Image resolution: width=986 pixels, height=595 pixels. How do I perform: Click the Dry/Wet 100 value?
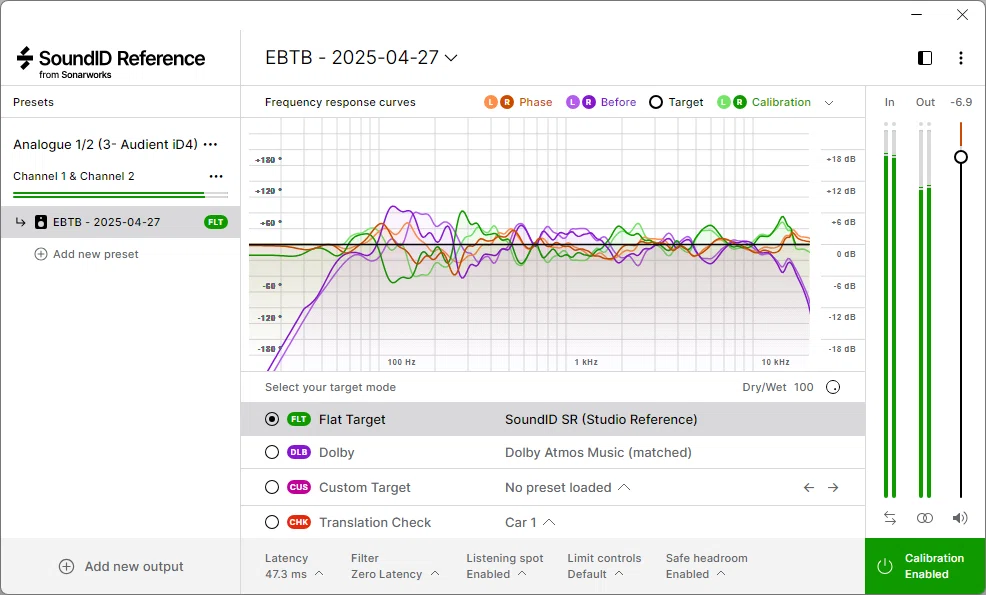point(803,387)
